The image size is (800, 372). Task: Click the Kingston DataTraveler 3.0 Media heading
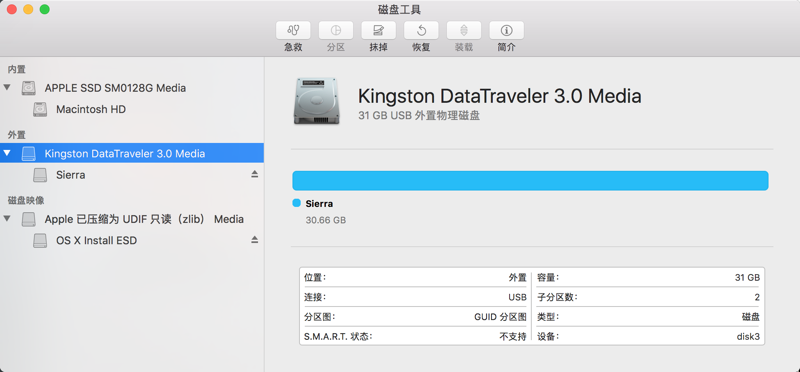tap(499, 95)
